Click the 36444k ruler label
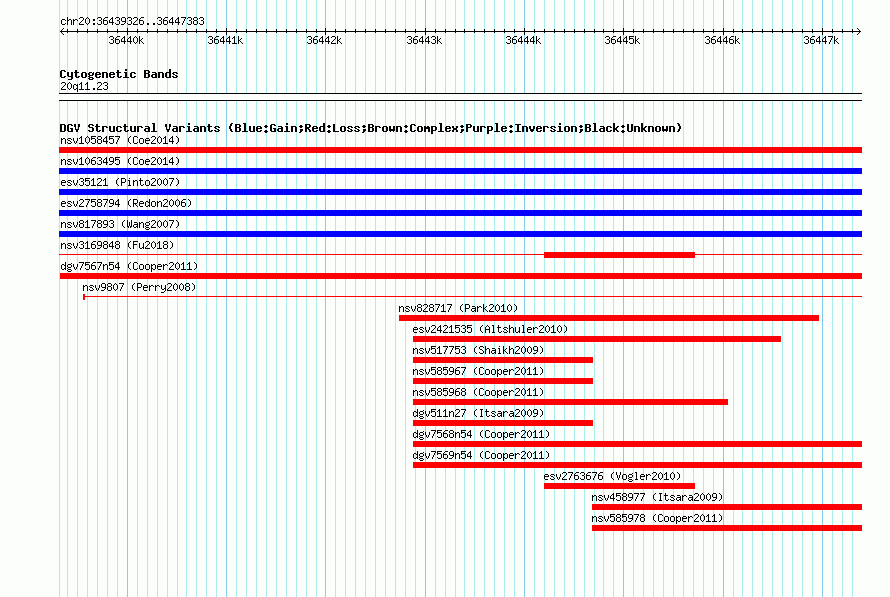The height and width of the screenshot is (597, 890). [x=523, y=40]
